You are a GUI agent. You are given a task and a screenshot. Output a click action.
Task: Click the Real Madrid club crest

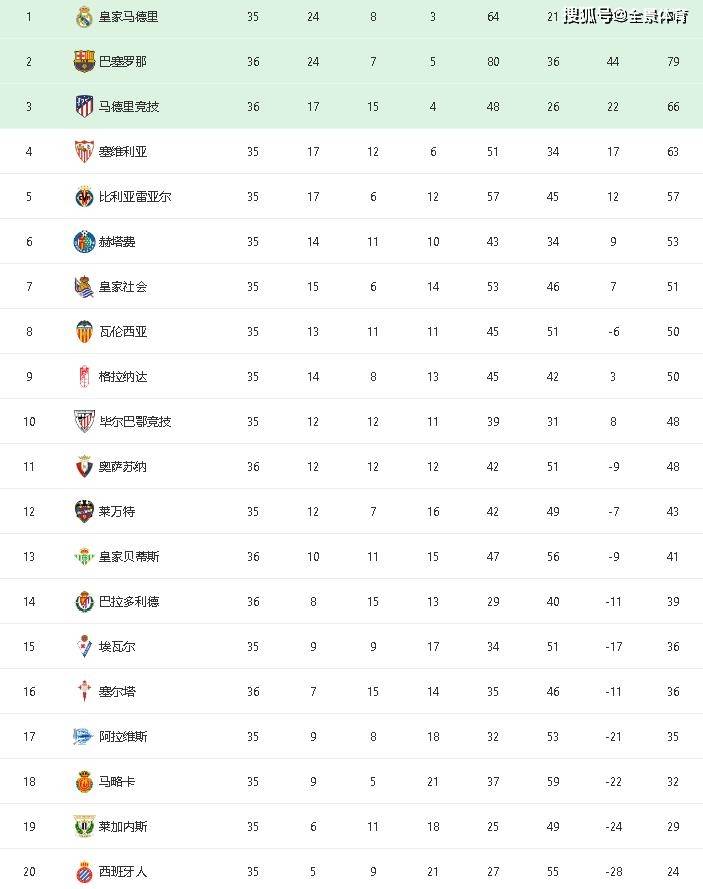click(x=84, y=17)
